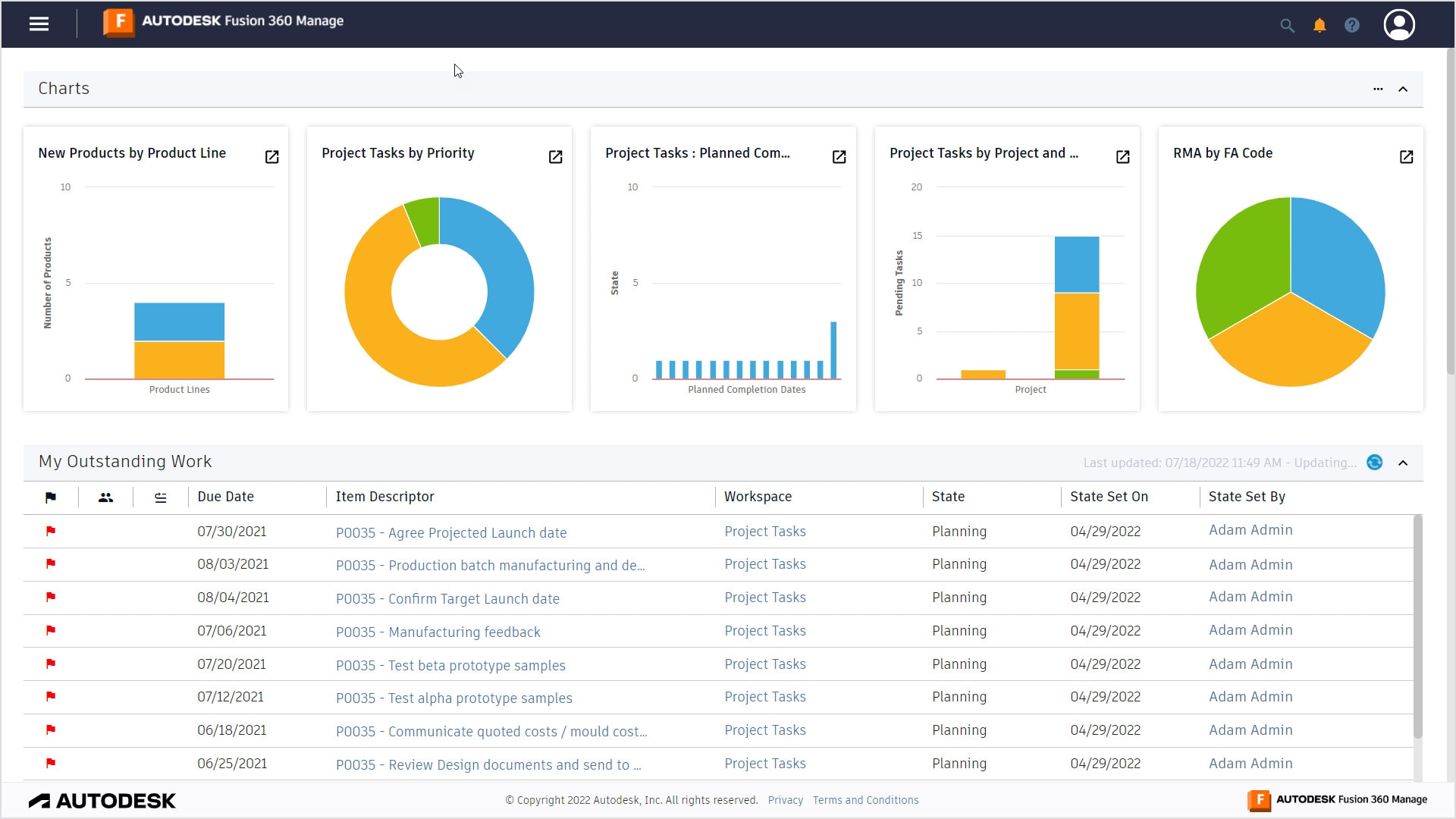Open the hamburger navigation menu
This screenshot has height=819, width=1456.
[x=39, y=24]
